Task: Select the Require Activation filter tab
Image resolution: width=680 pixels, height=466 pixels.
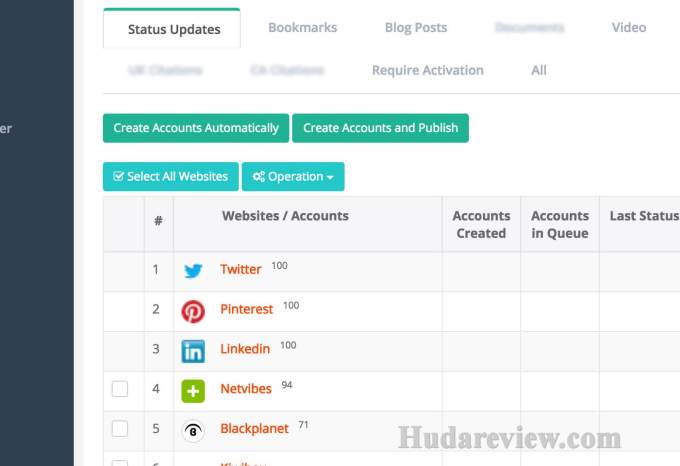Action: 428,70
